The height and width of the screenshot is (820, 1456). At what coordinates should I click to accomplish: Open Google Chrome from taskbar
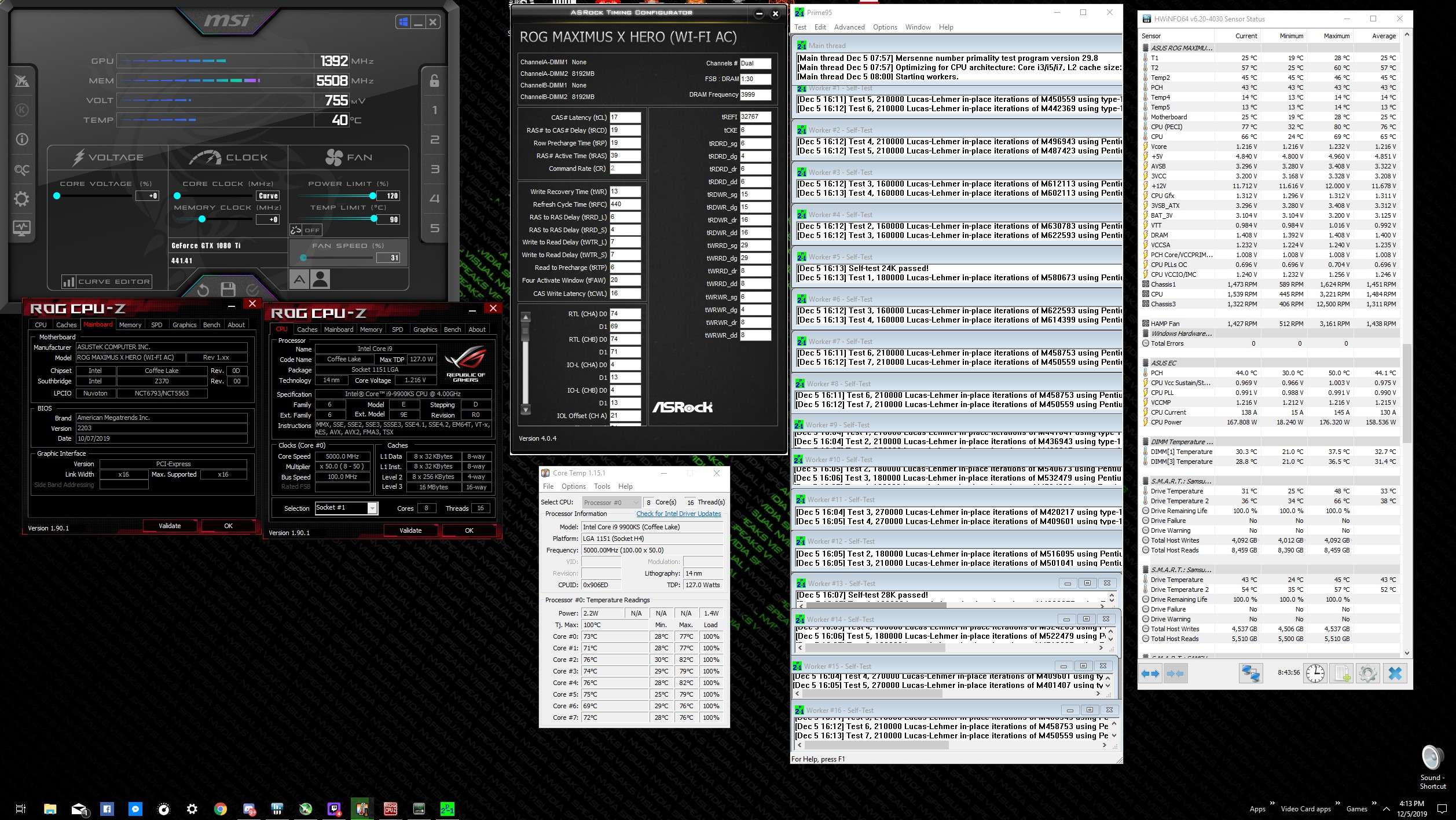pyautogui.click(x=220, y=809)
